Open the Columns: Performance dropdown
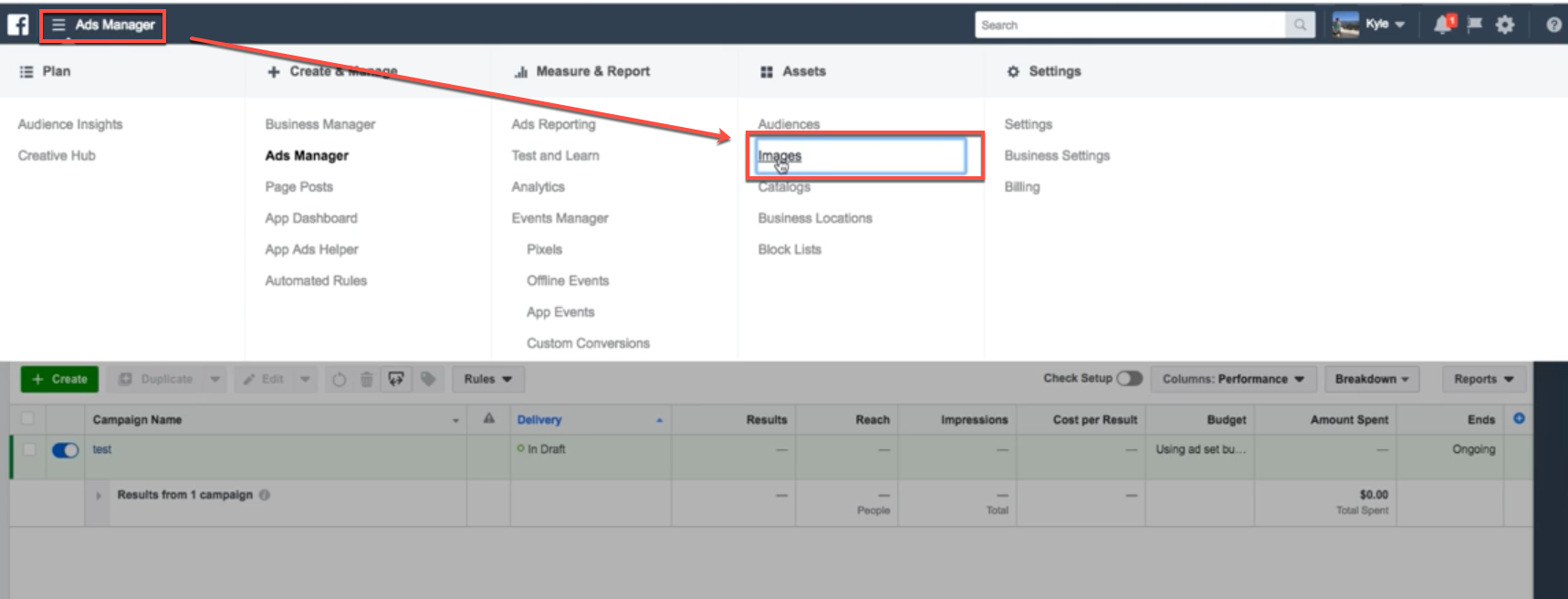The height and width of the screenshot is (599, 1568). 1232,379
